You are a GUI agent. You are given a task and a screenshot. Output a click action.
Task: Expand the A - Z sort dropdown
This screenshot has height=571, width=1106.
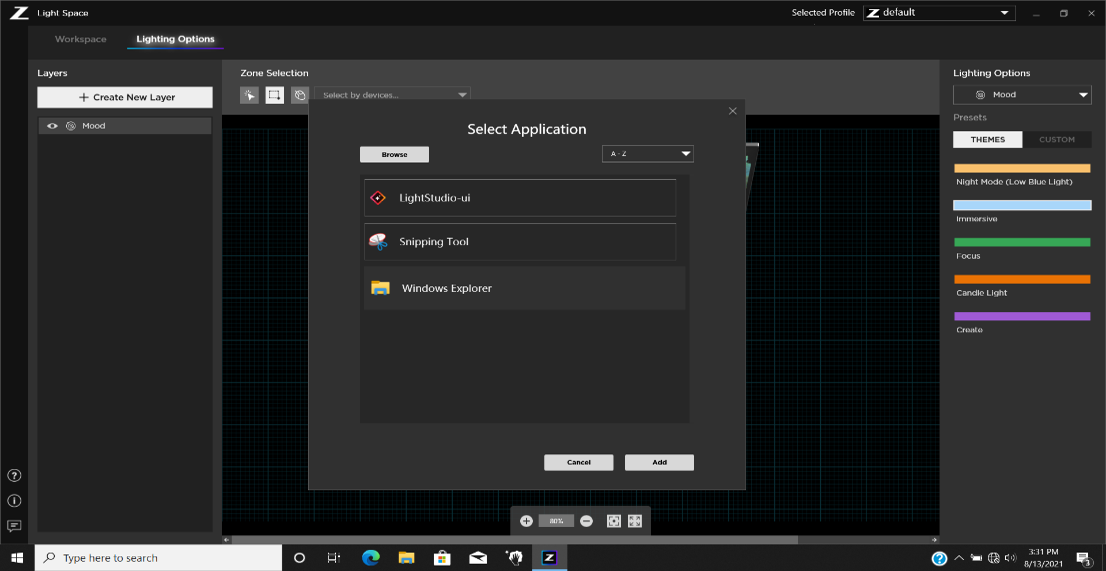coord(648,154)
